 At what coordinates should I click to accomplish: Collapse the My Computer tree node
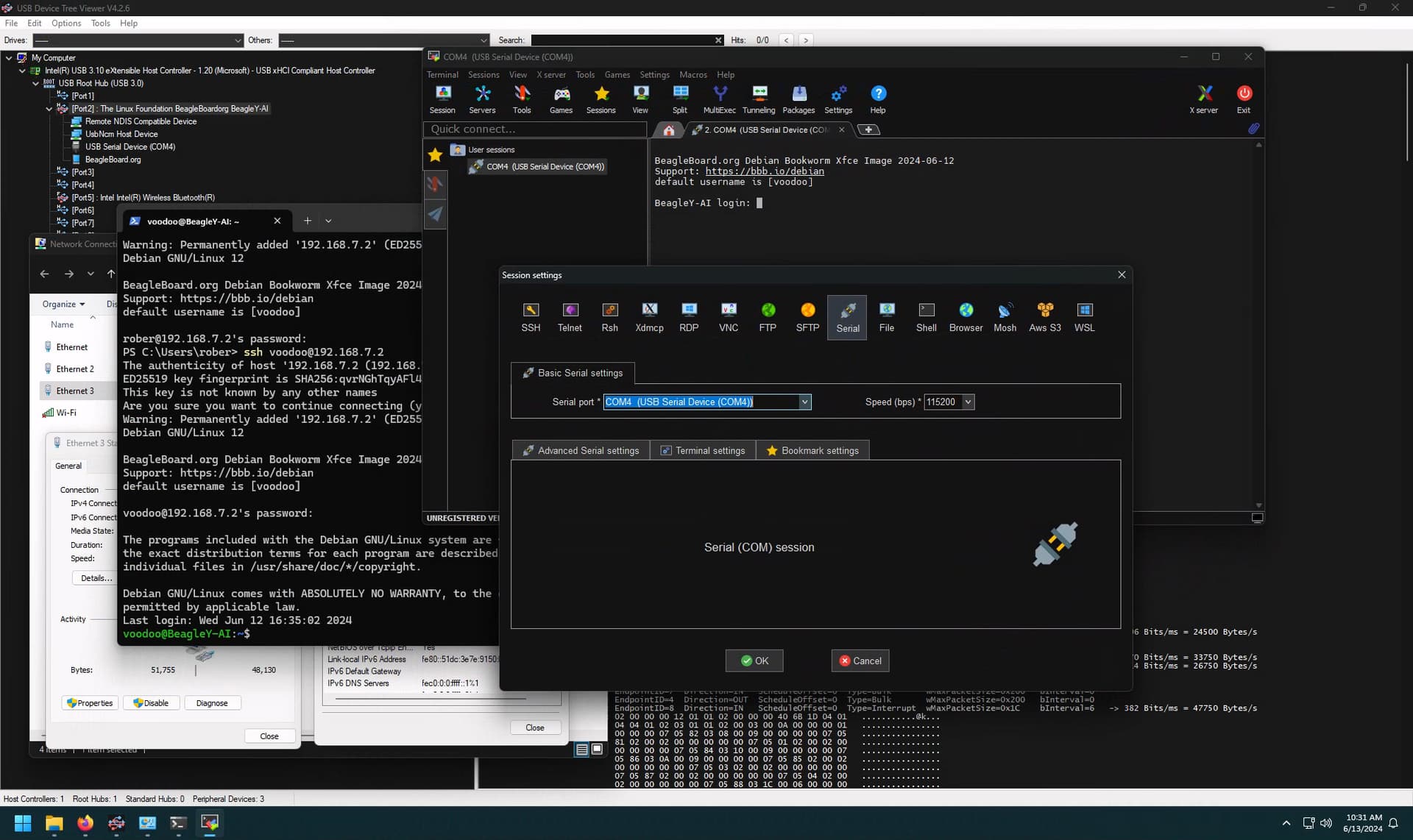click(x=9, y=57)
